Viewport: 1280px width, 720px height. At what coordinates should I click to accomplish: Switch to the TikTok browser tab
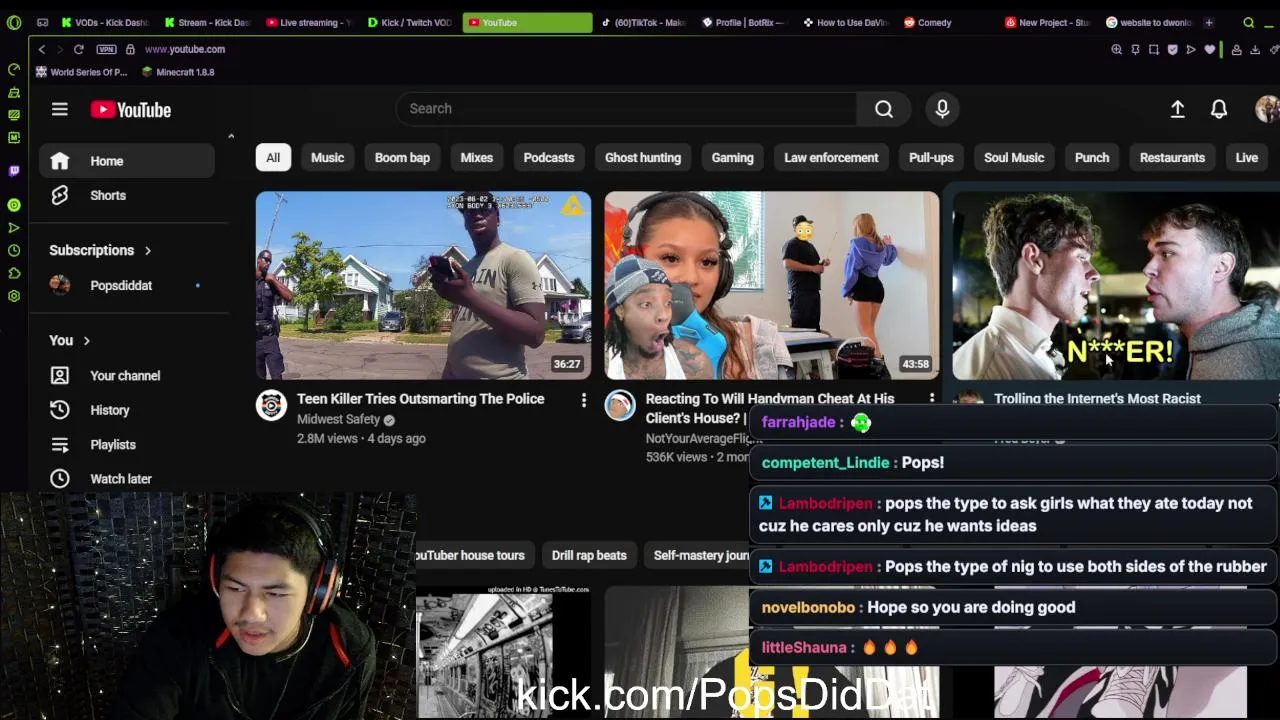pyautogui.click(x=644, y=22)
